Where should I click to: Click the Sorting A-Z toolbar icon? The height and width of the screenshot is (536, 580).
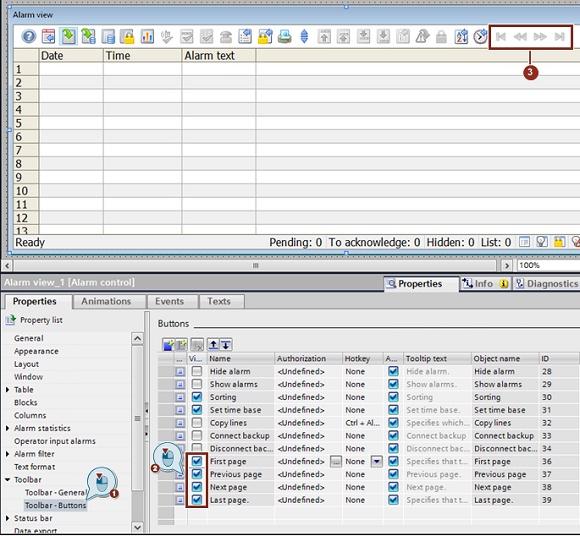pos(461,37)
